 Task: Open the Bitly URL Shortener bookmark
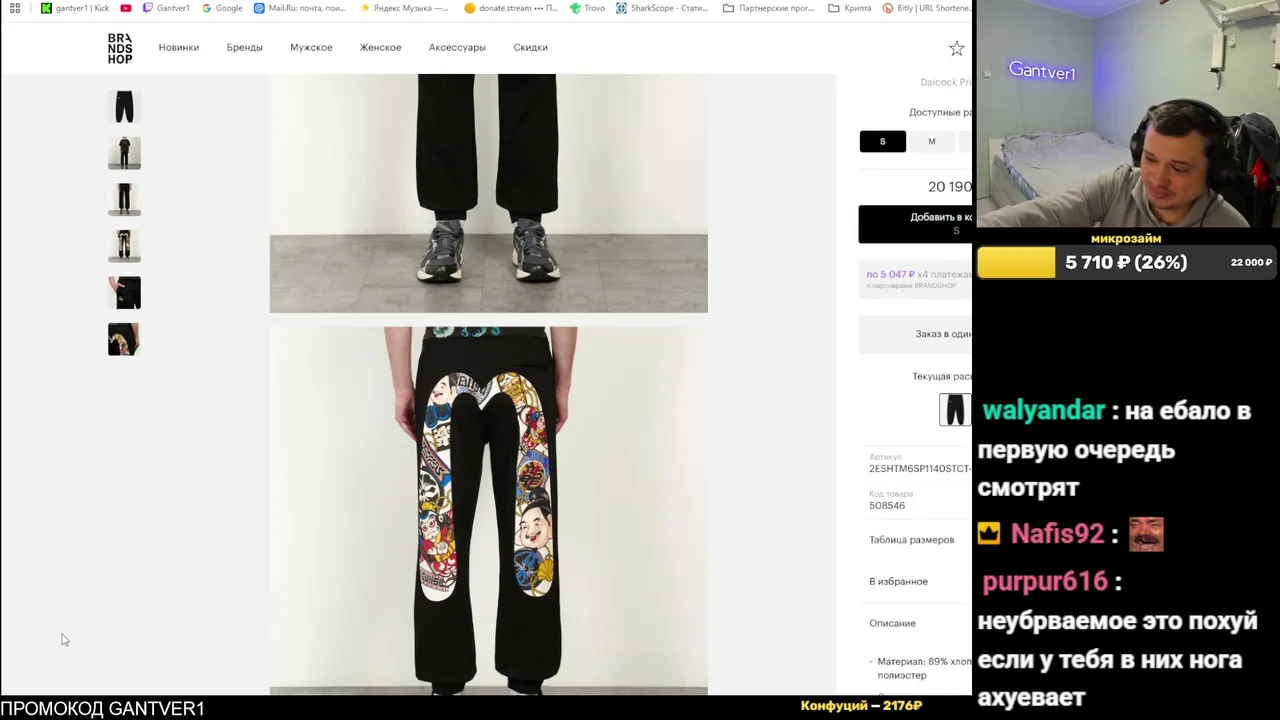click(x=926, y=8)
